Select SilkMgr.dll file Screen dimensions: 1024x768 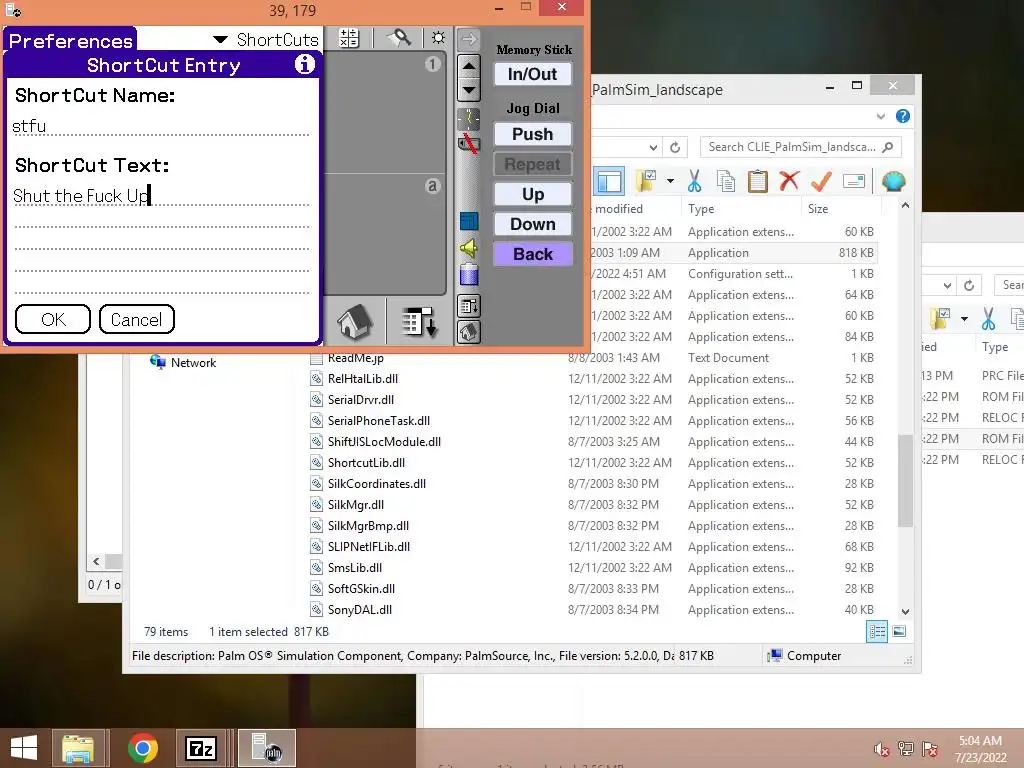click(x=356, y=504)
